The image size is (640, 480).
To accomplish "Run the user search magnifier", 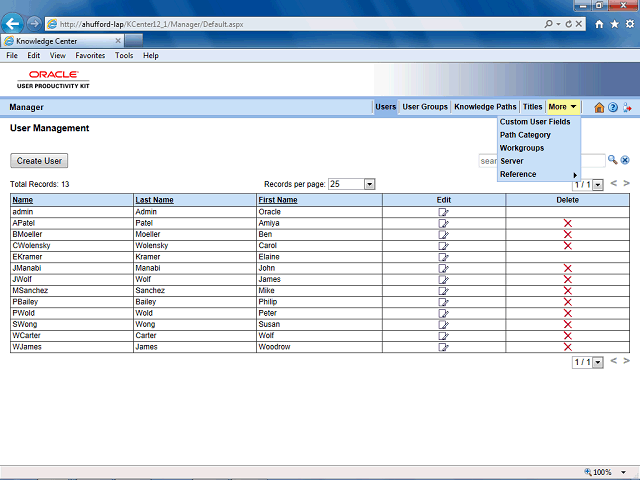I will click(612, 160).
